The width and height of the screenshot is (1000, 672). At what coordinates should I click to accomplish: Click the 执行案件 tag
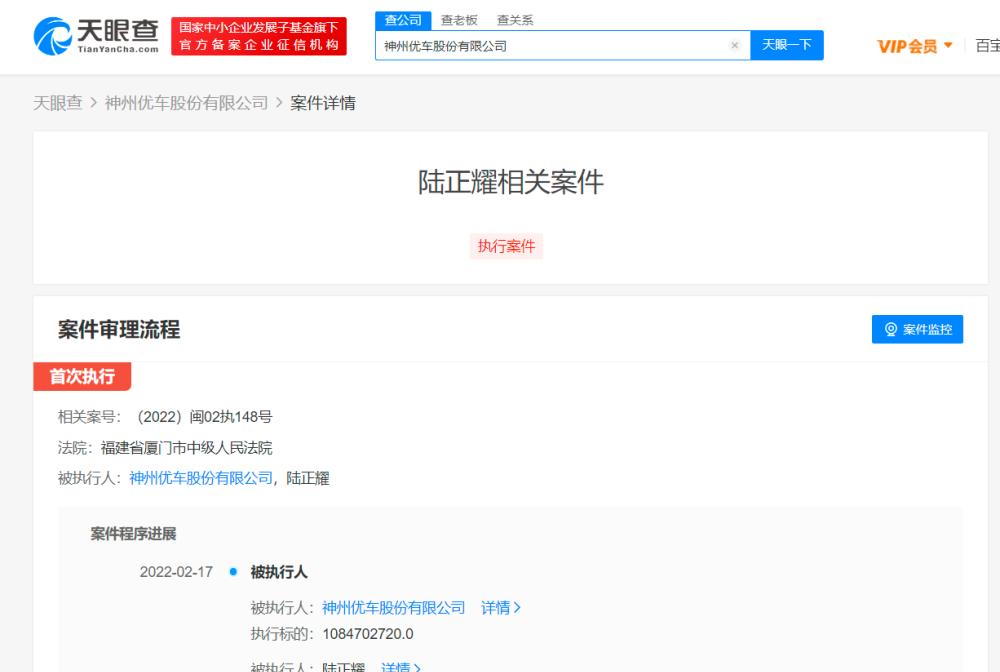tap(506, 246)
